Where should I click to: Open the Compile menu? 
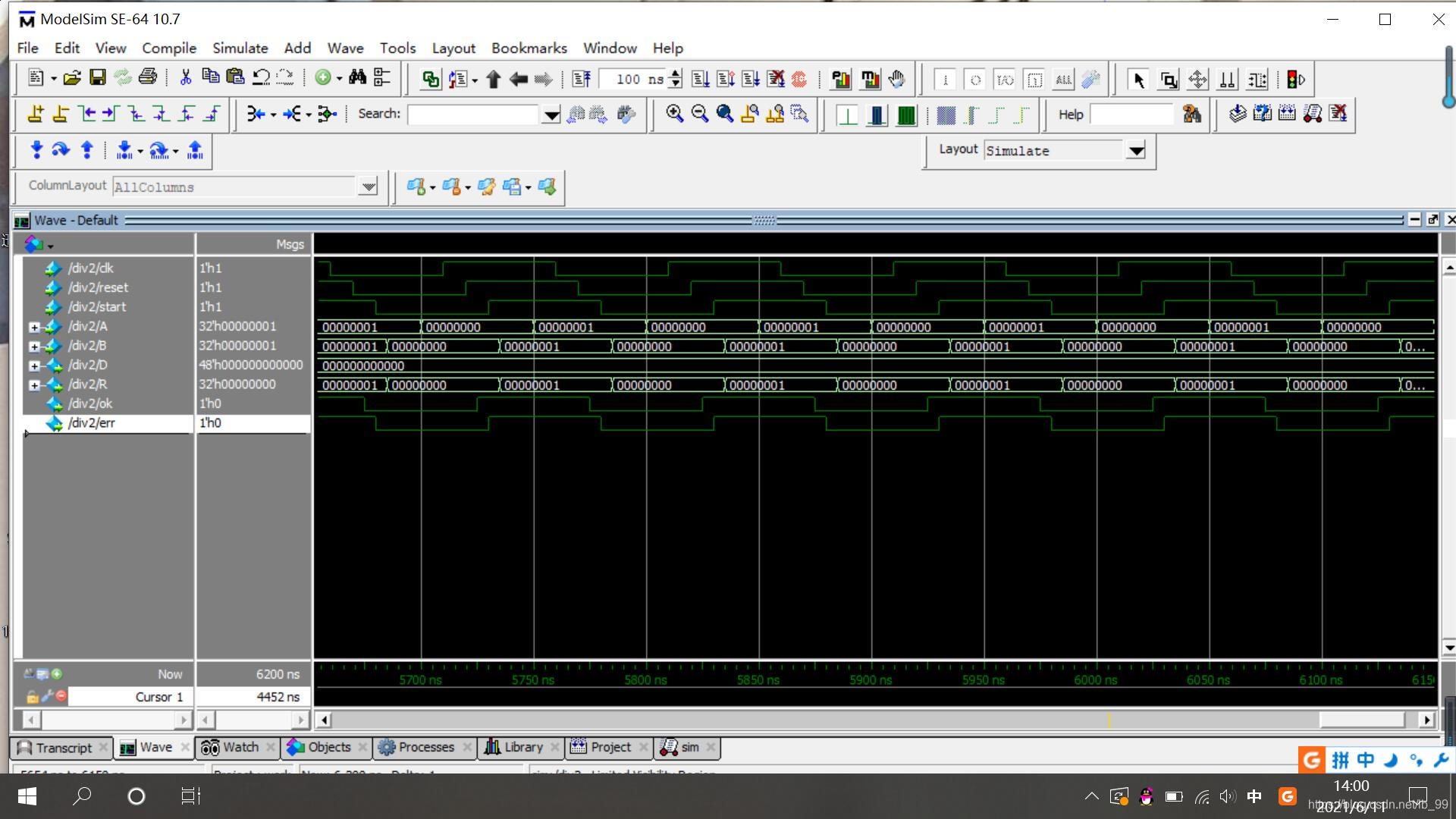tap(168, 48)
